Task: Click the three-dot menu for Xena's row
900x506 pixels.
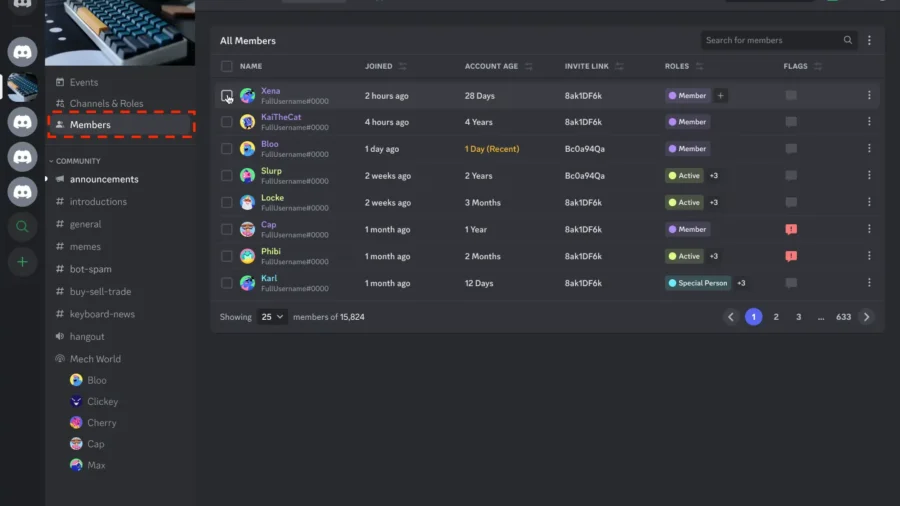Action: [869, 96]
